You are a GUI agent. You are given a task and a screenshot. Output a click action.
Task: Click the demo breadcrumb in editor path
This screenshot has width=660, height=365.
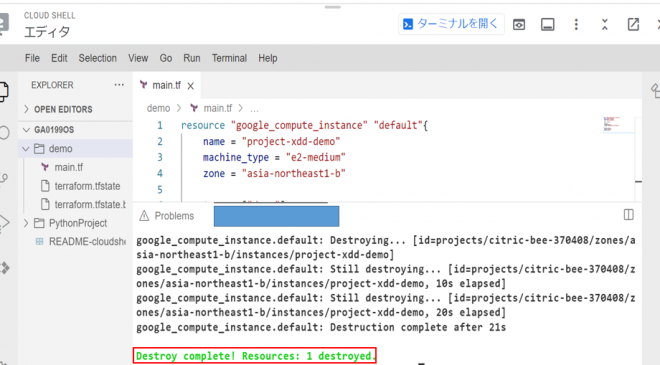(x=158, y=108)
